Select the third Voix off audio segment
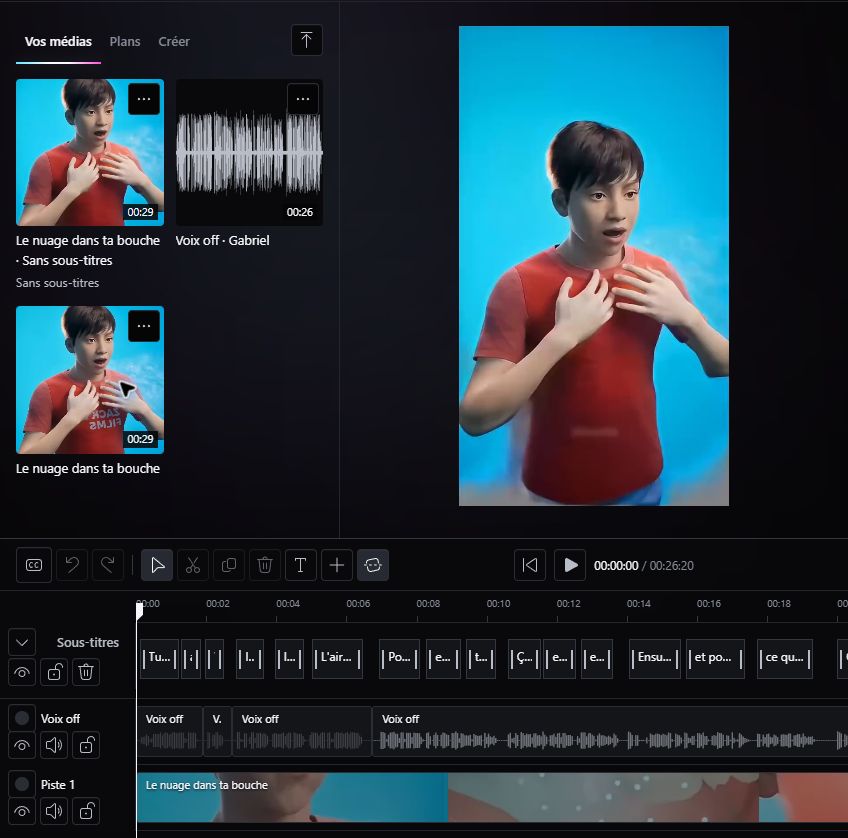Image resolution: width=848 pixels, height=838 pixels. (302, 731)
